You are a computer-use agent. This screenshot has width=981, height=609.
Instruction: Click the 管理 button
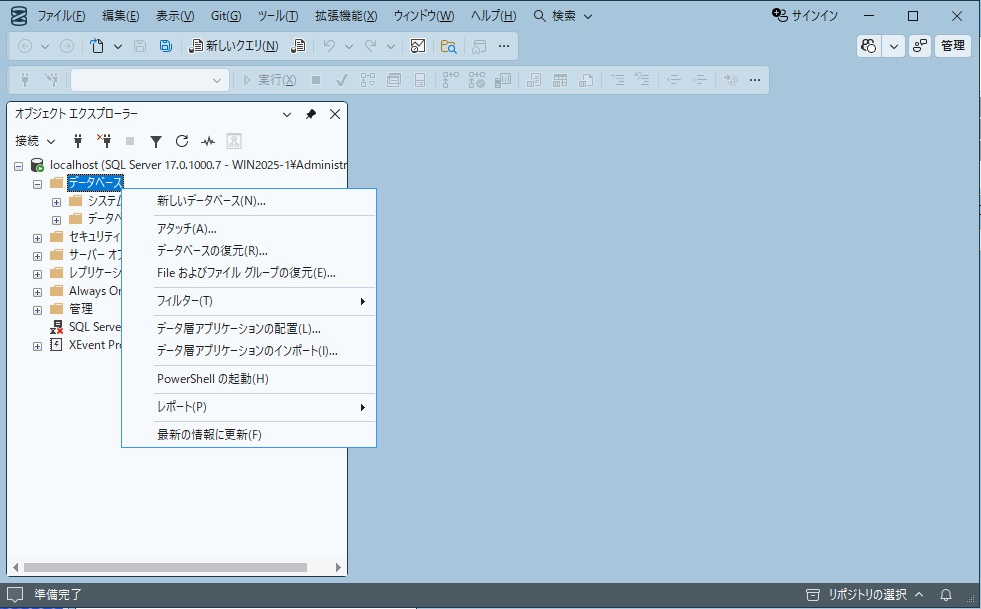[x=951, y=46]
